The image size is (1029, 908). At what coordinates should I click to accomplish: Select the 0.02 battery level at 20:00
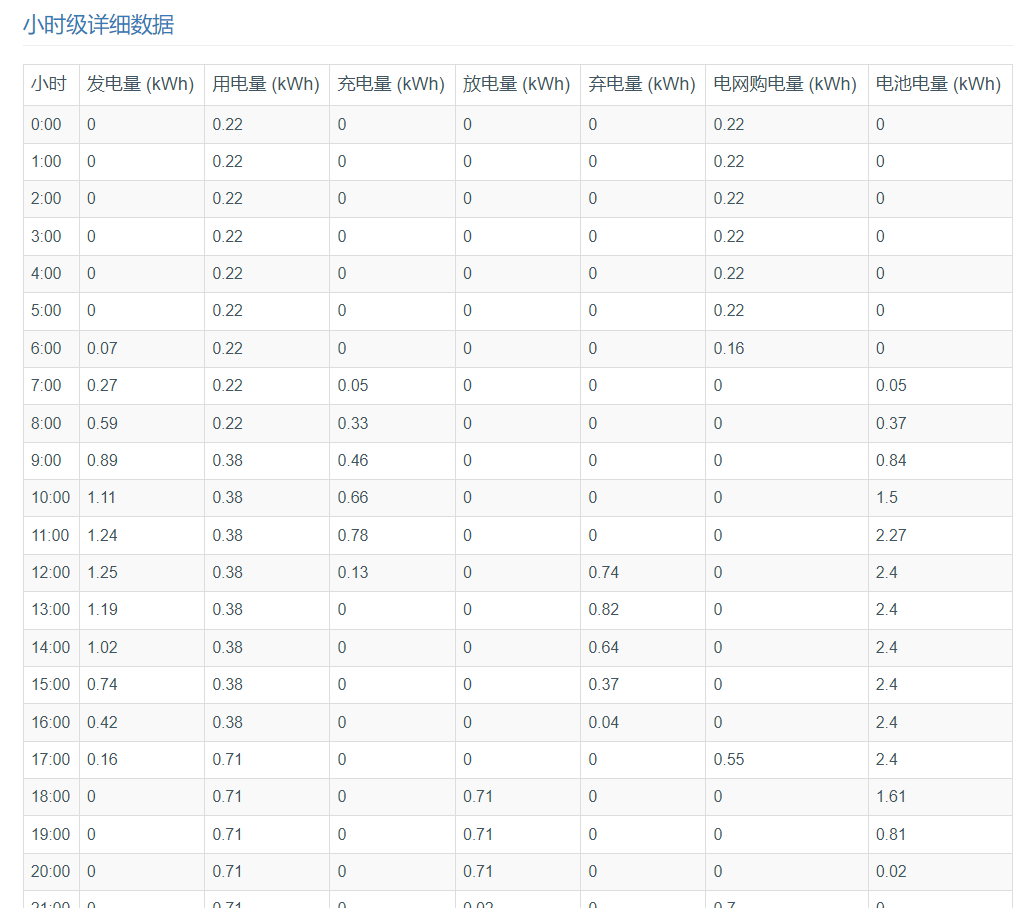(891, 871)
